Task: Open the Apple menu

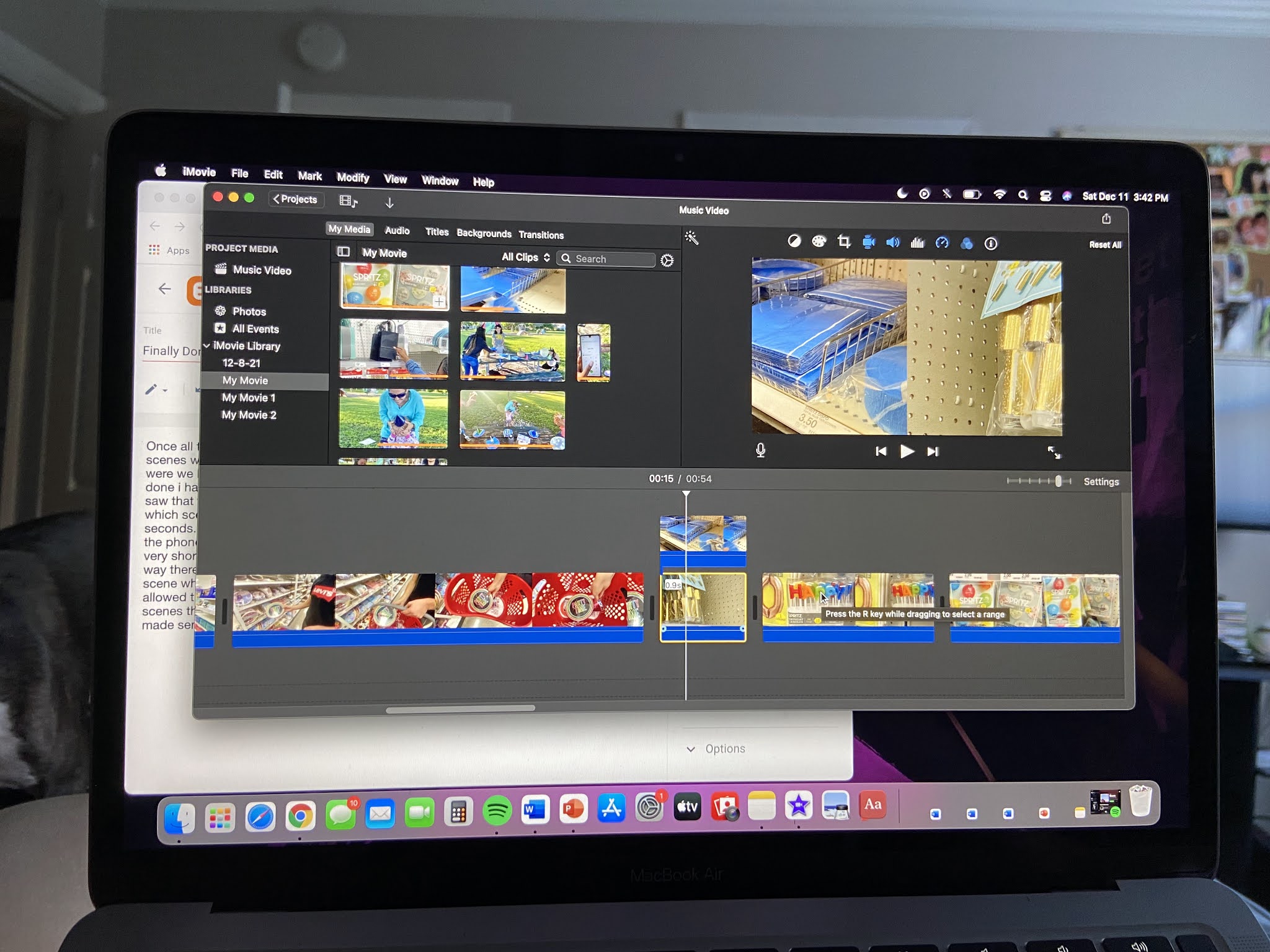Action: [161, 170]
